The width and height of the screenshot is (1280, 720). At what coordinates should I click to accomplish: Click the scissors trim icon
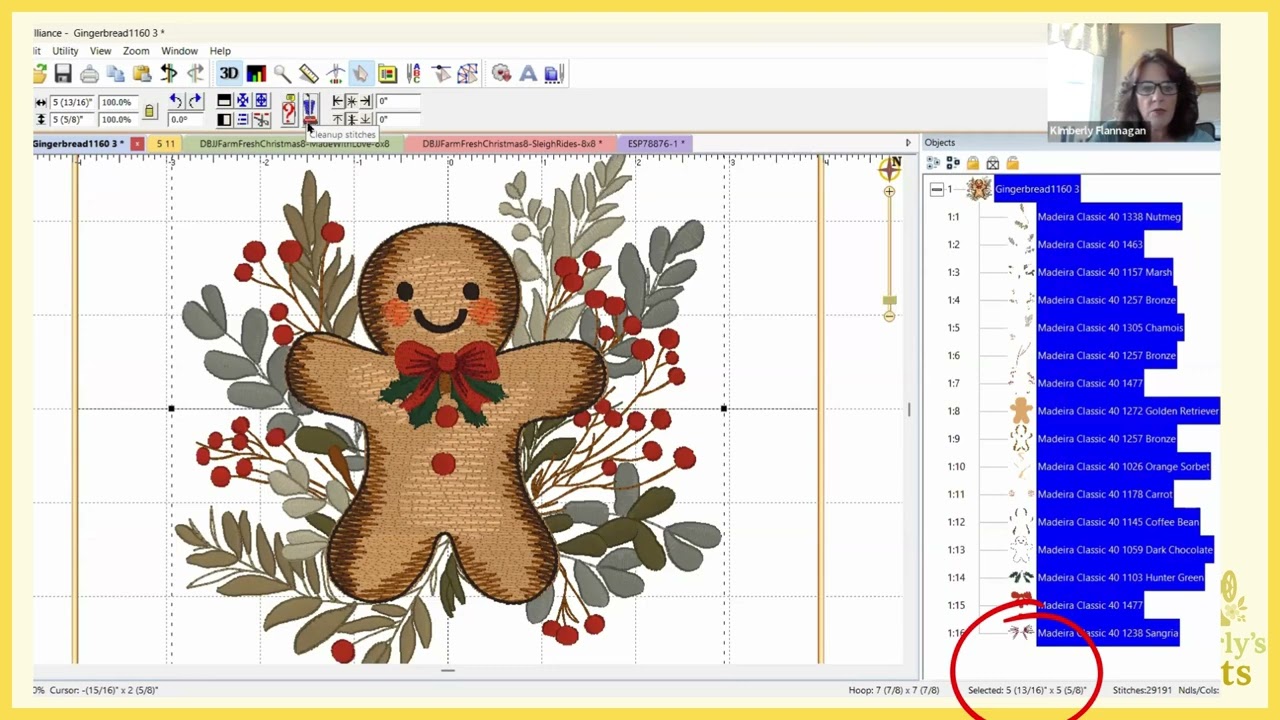click(262, 120)
